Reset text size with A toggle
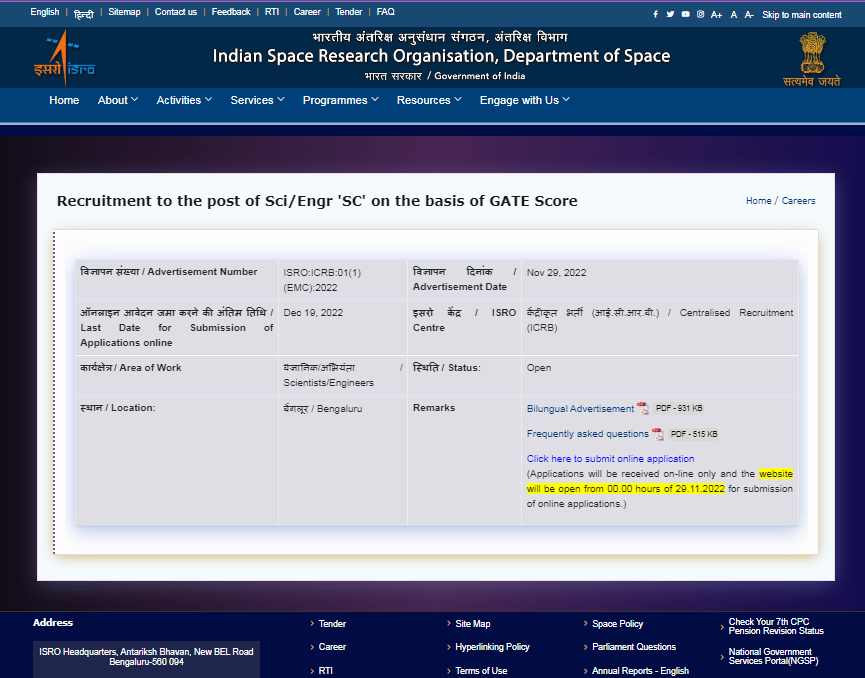 [733, 14]
